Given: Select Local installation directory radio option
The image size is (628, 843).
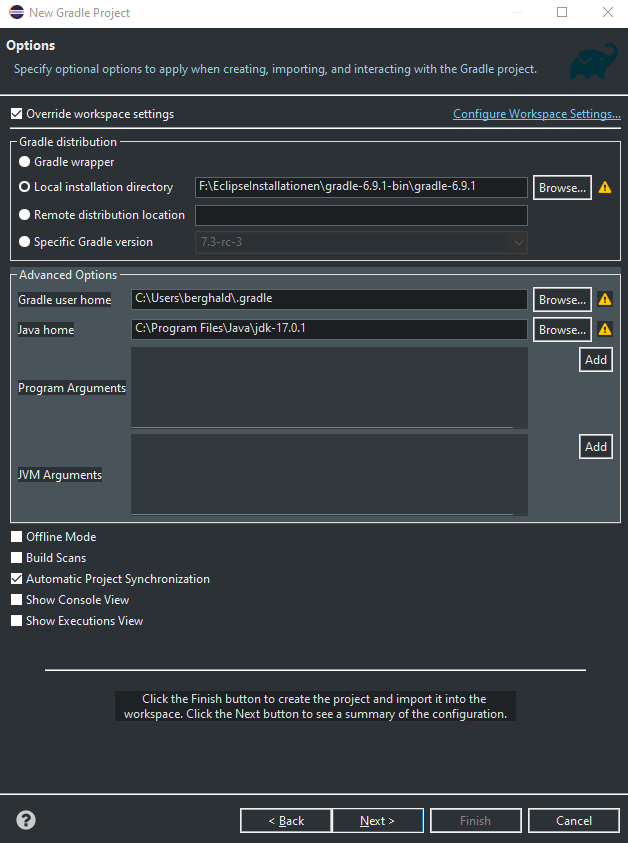Looking at the screenshot, I should pyautogui.click(x=24, y=187).
